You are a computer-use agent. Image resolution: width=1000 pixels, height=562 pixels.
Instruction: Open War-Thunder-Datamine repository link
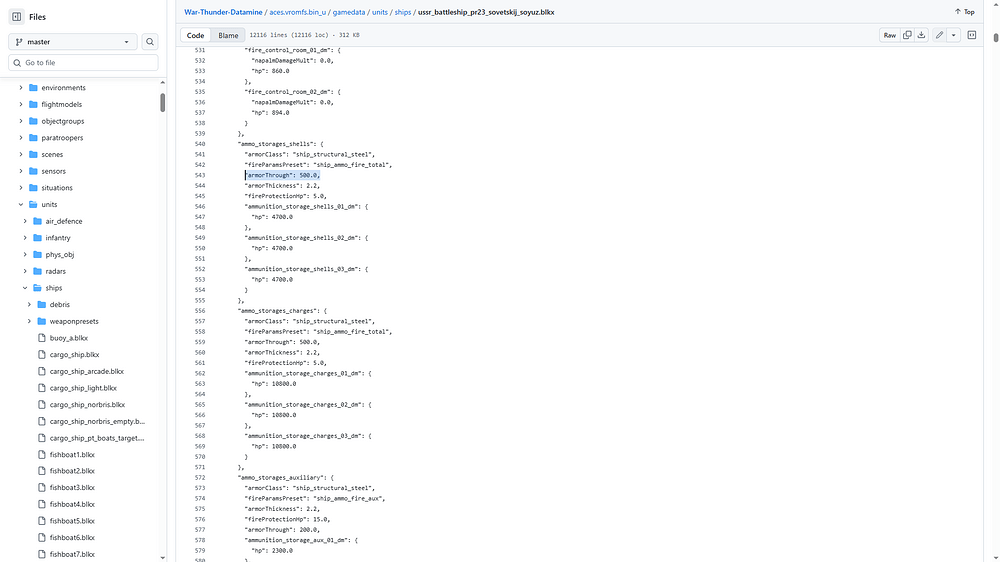click(224, 12)
